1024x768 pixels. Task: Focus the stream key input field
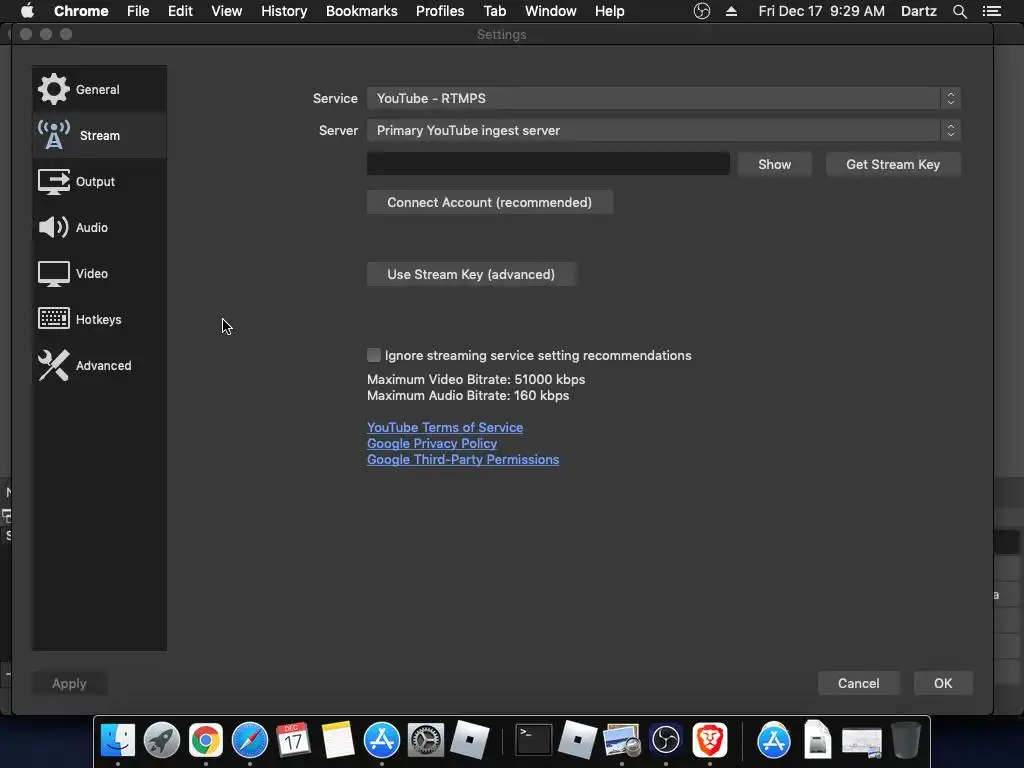point(548,164)
